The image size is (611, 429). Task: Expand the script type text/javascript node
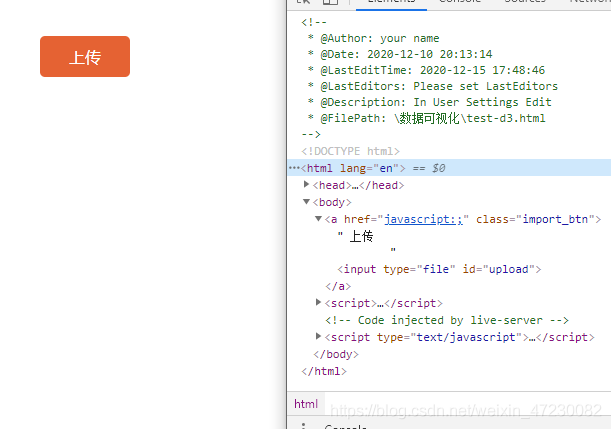click(x=318, y=336)
